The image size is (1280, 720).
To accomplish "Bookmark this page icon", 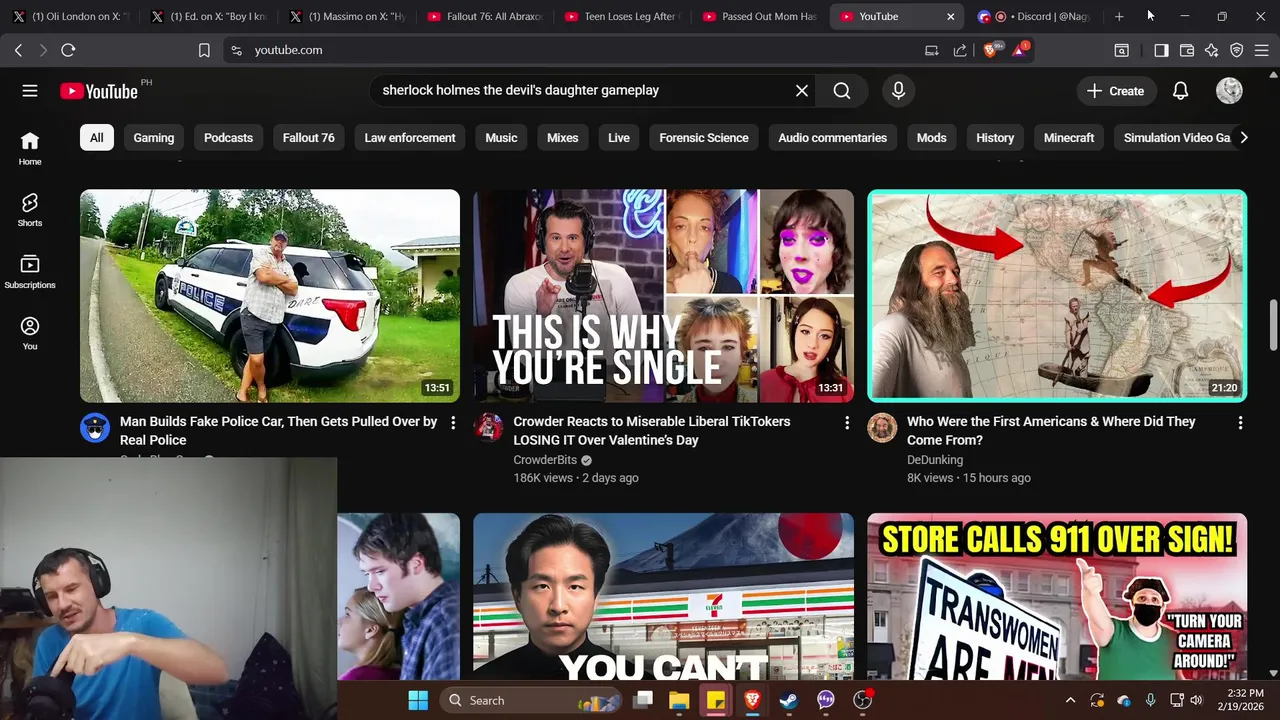I will (204, 50).
